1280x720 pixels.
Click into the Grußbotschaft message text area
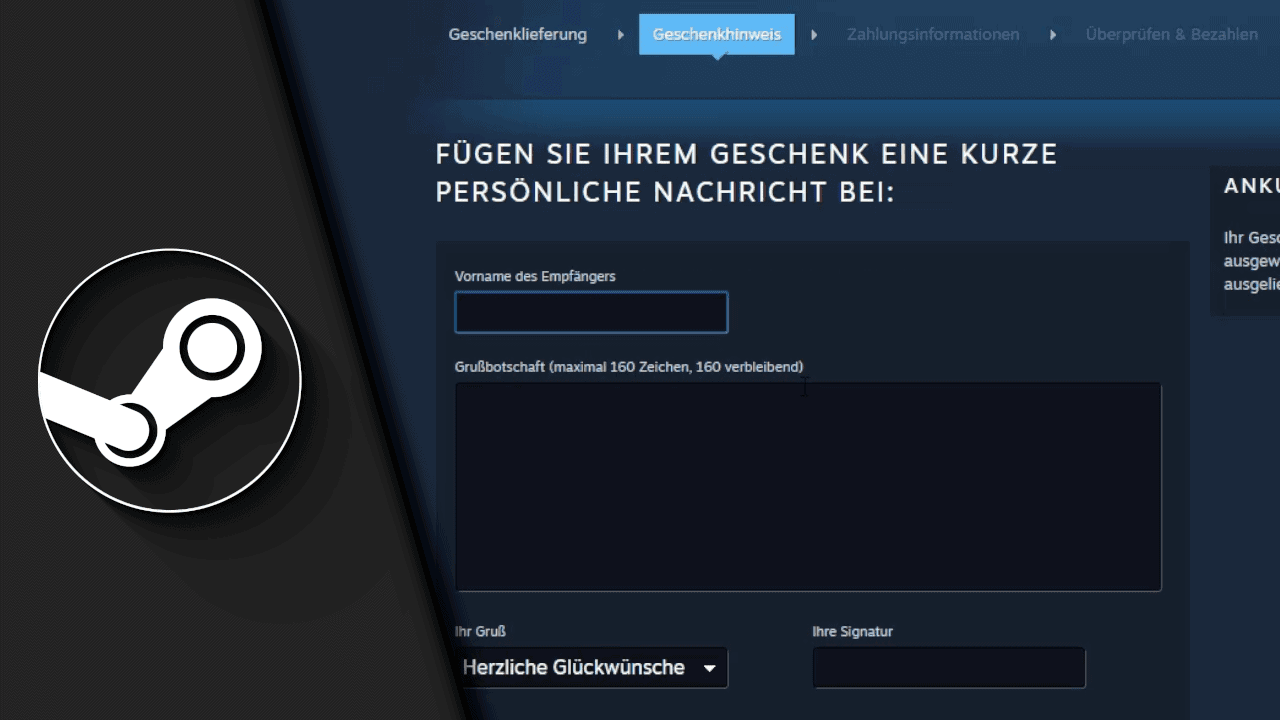(x=808, y=486)
